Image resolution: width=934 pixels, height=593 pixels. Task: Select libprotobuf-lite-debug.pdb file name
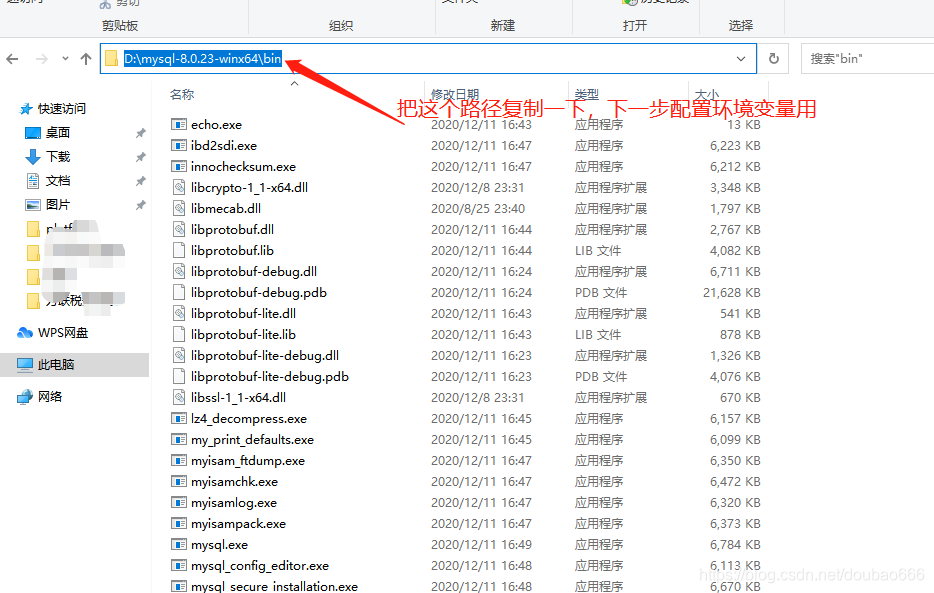[x=270, y=377]
